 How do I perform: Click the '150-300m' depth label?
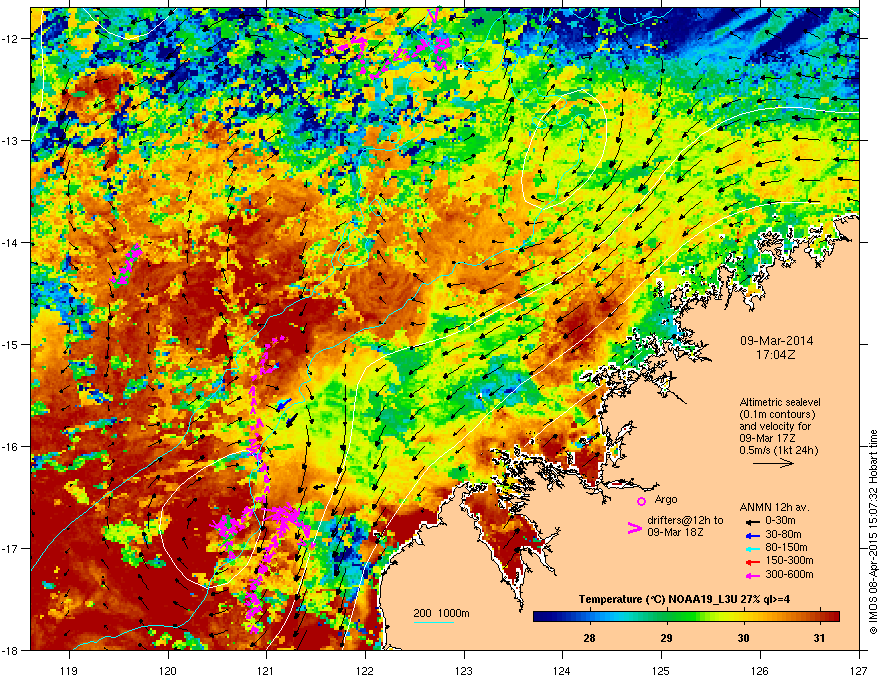tap(789, 560)
